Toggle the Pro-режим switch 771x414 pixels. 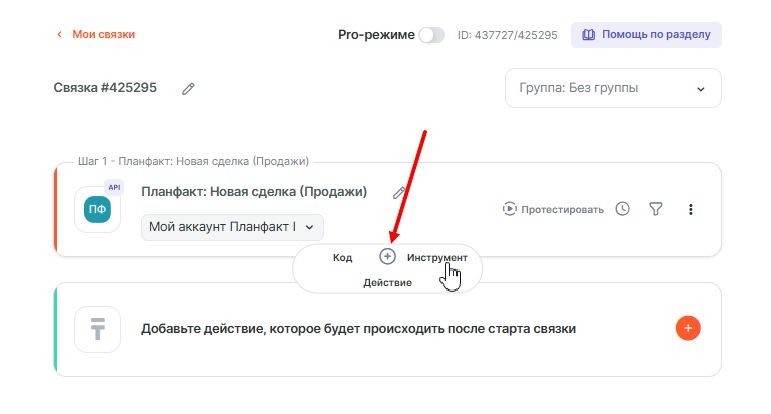(431, 35)
